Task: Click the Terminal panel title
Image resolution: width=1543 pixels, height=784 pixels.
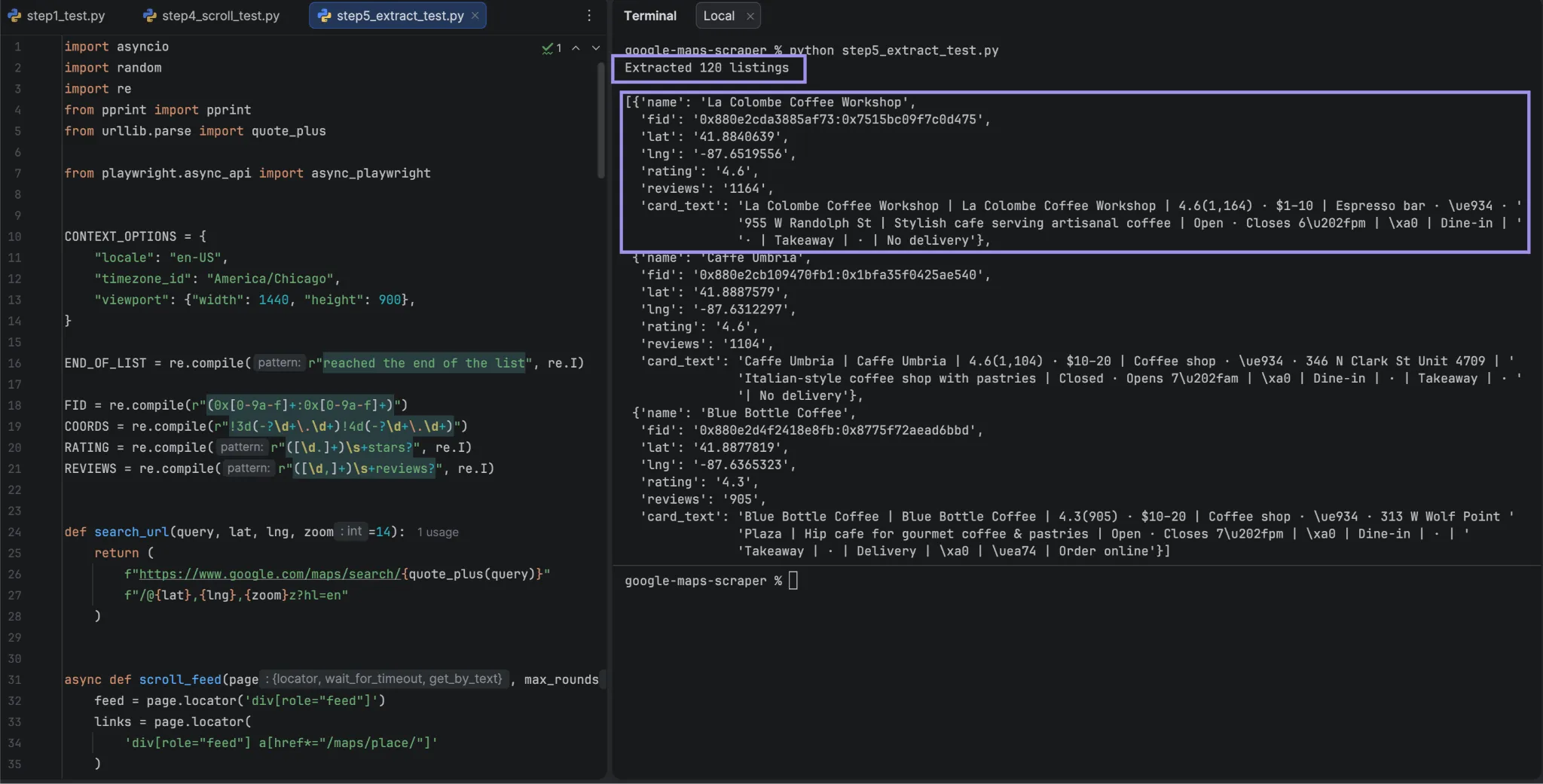Action: tap(650, 16)
